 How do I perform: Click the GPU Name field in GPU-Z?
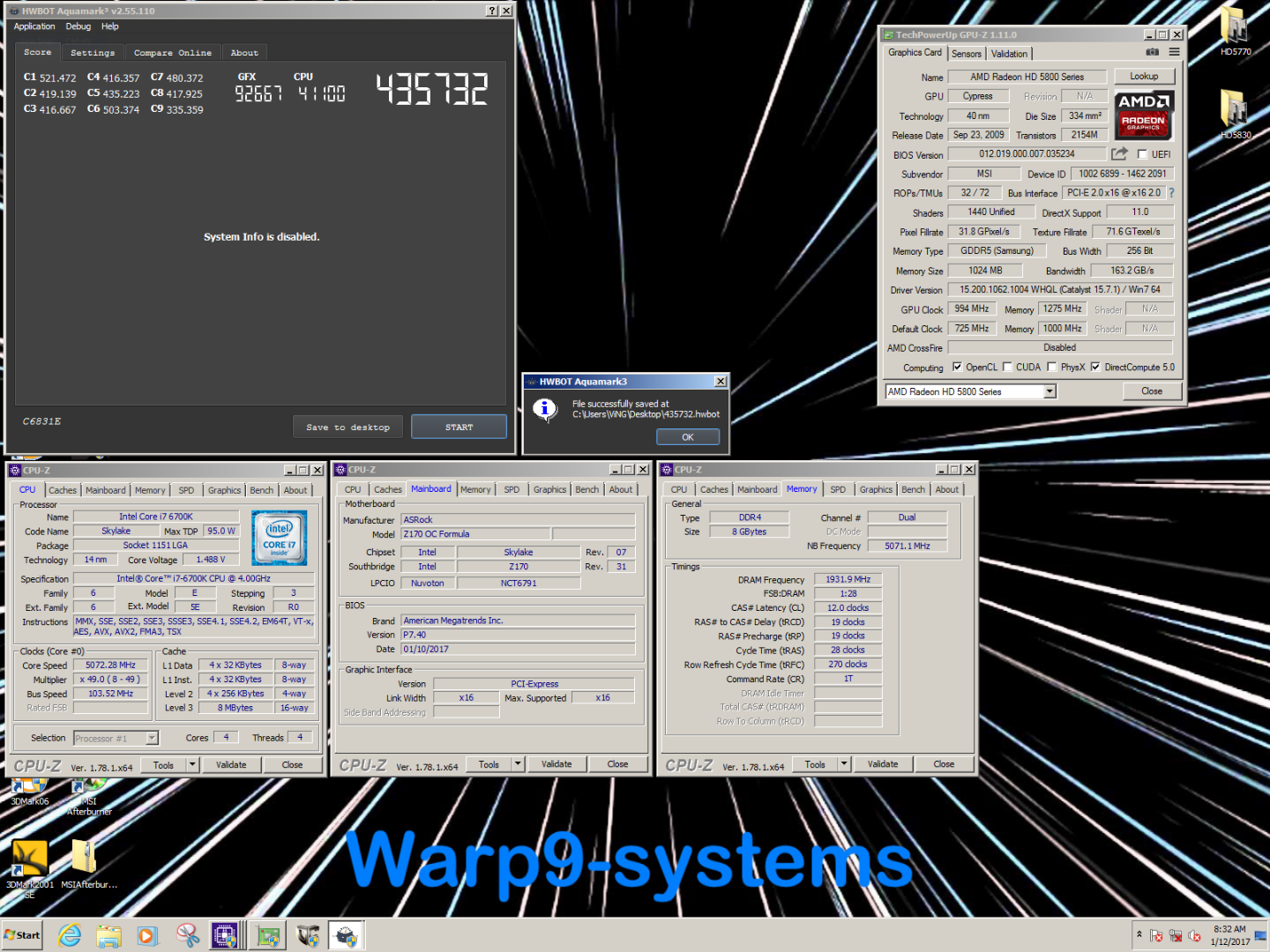pos(1027,77)
